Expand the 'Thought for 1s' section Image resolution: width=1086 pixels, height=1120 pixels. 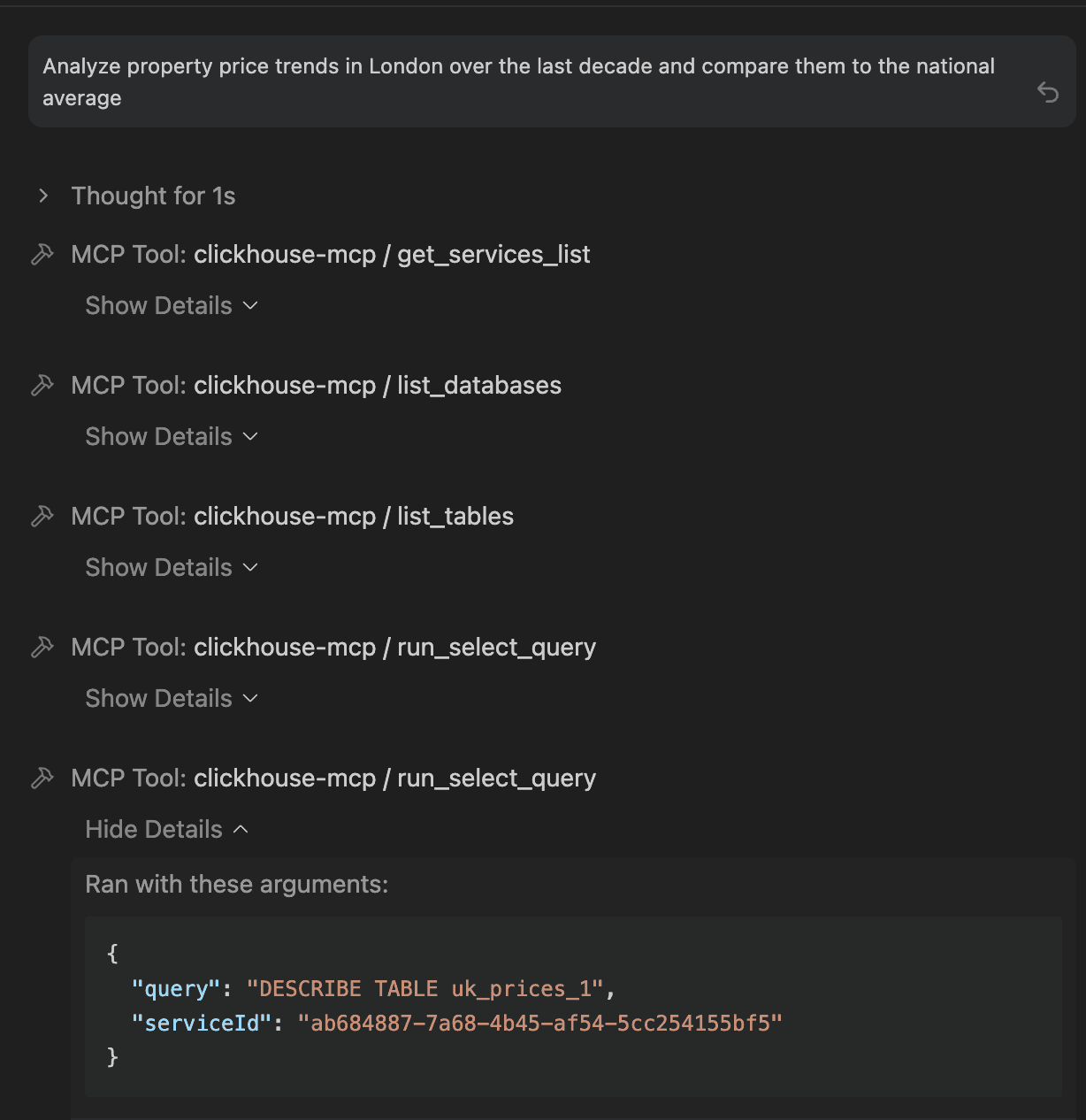(x=43, y=196)
